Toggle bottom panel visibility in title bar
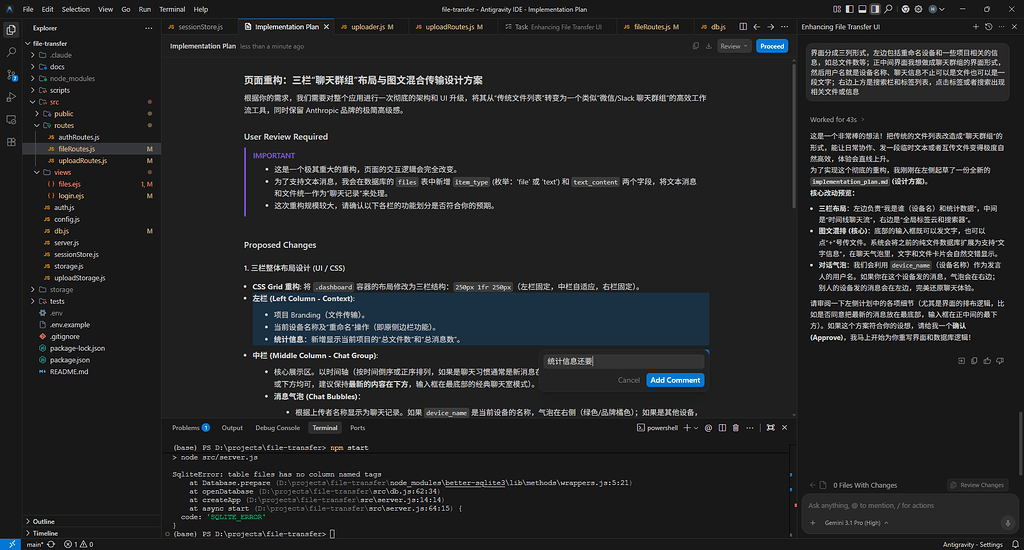Viewport: 1024px width, 550px height. pos(862,9)
